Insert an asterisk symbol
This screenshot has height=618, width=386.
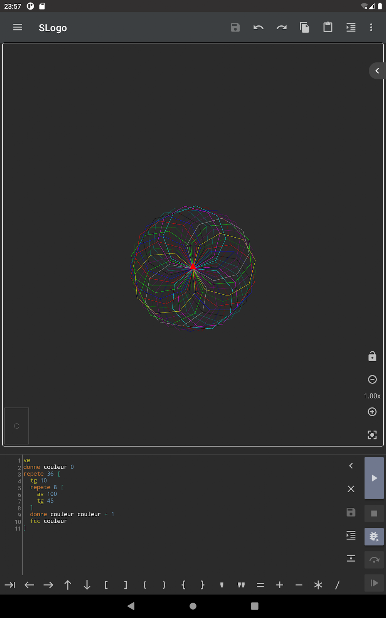(318, 585)
